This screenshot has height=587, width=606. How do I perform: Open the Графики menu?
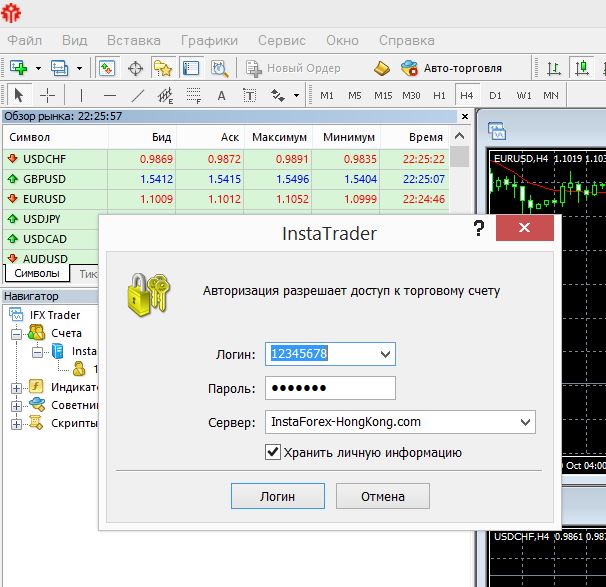[209, 40]
